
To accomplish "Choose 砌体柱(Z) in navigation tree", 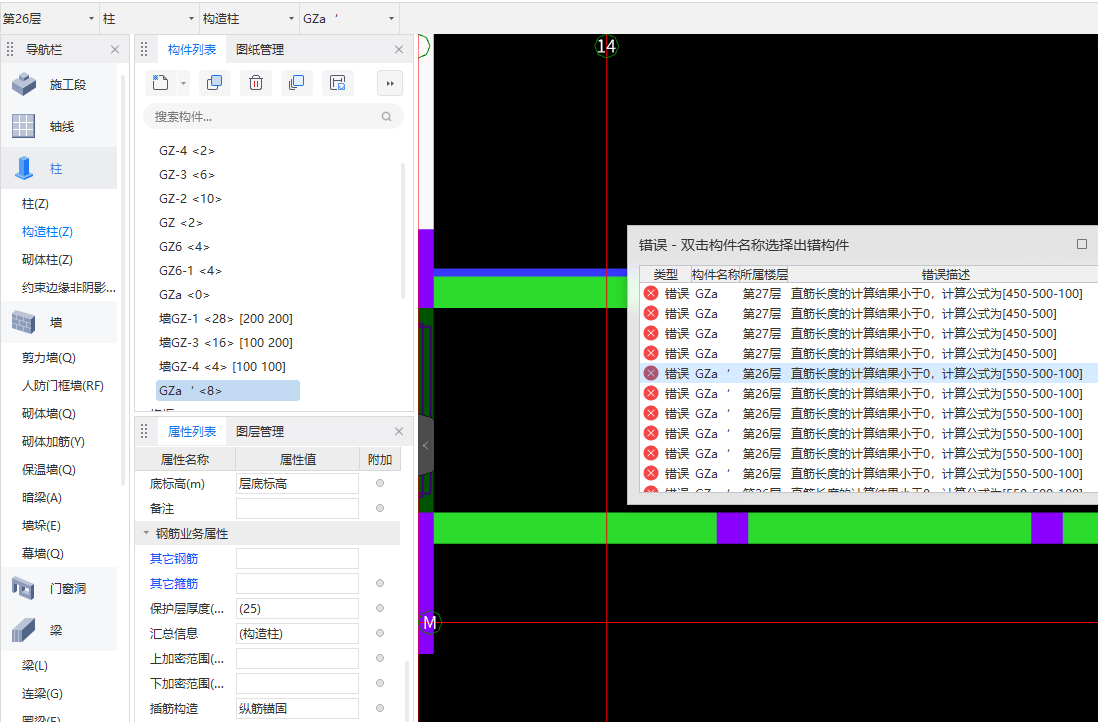I will pos(47,260).
